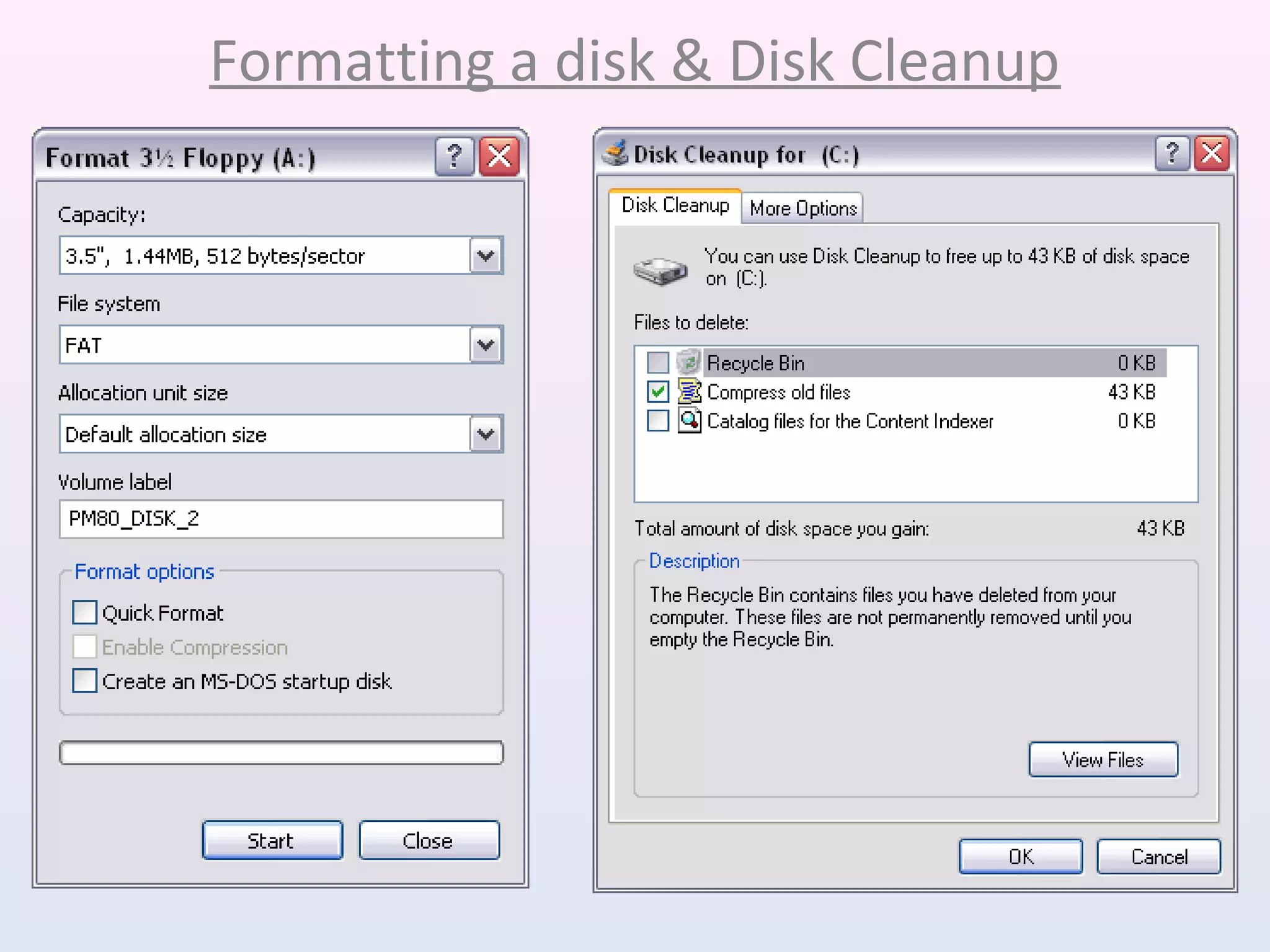
Task: Click Cancel in the Disk Cleanup window
Action: [1159, 857]
